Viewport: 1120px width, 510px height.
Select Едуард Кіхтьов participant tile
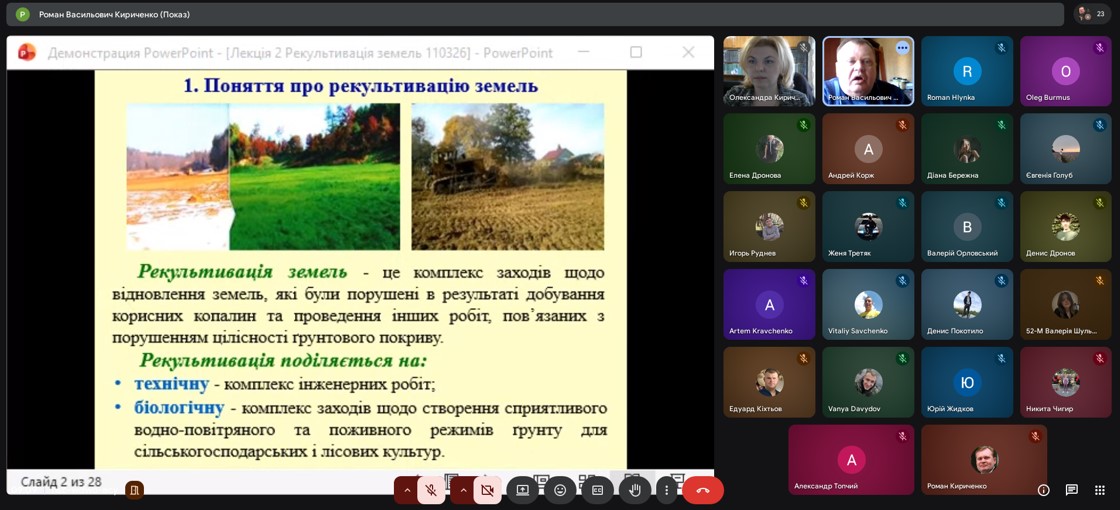(x=769, y=382)
